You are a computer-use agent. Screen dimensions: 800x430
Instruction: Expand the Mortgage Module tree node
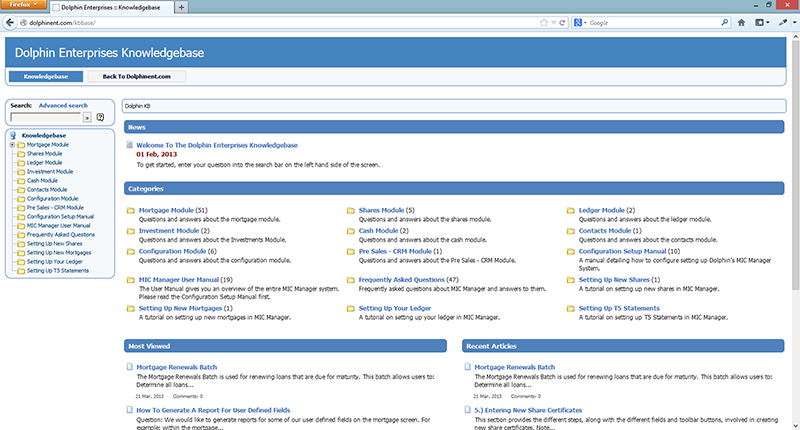[12, 145]
